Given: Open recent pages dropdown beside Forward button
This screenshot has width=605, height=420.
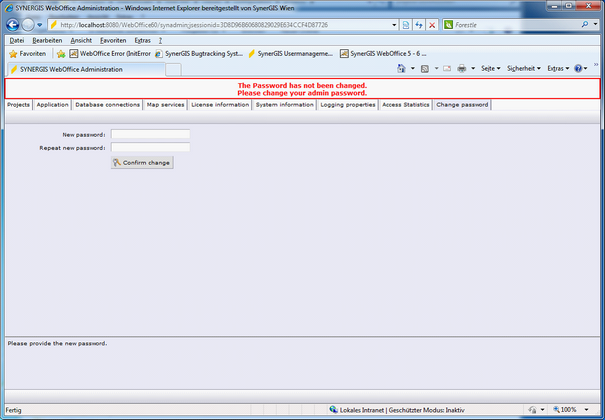Looking at the screenshot, I should [39, 25].
